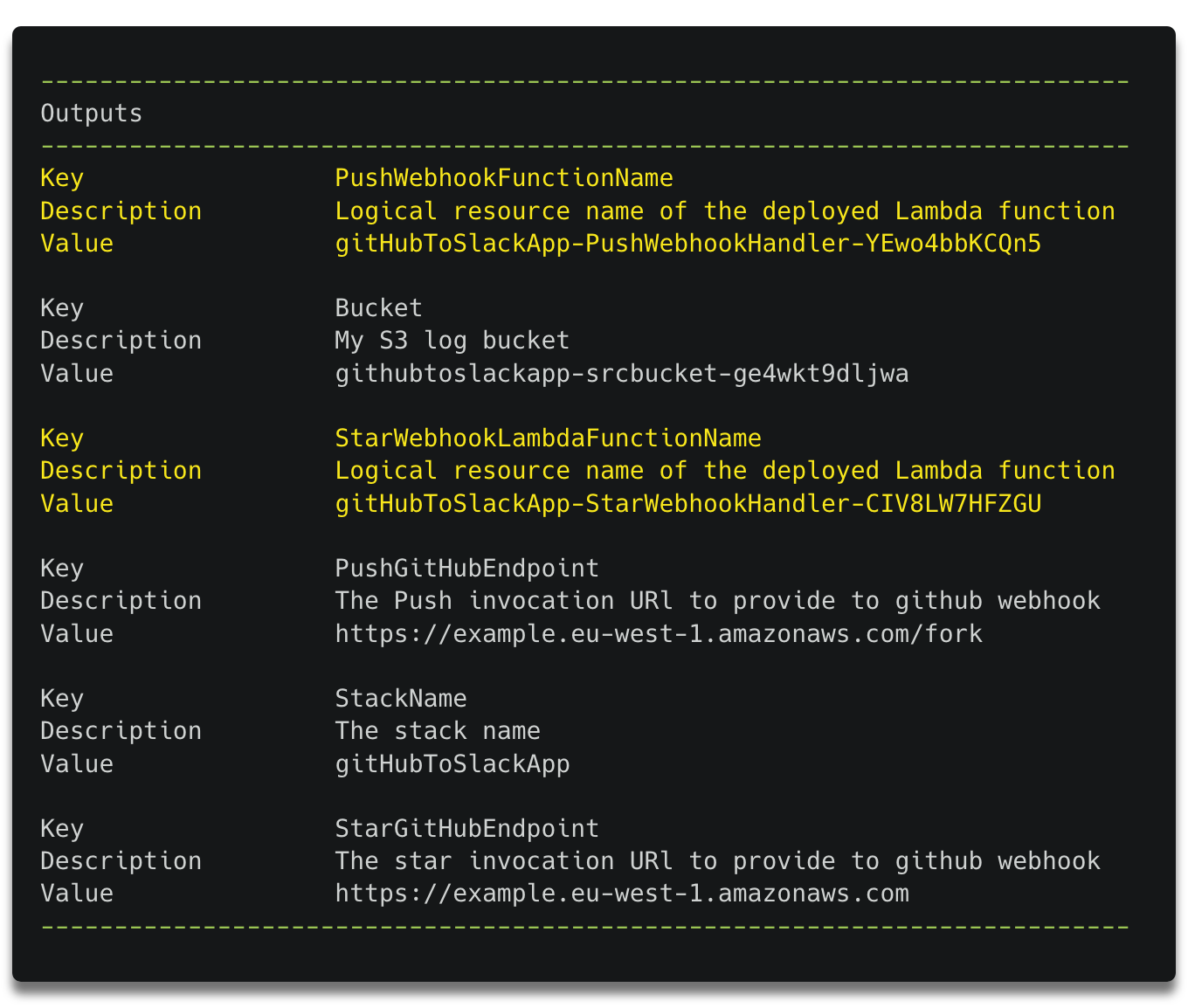Select the Description label beside My S3 log bucket
The width and height of the screenshot is (1188, 1008).
tap(121, 341)
